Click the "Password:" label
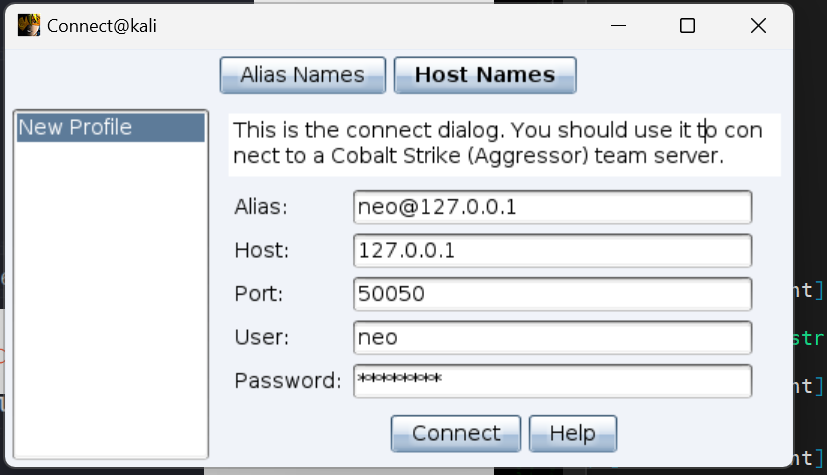The width and height of the screenshot is (827, 475). coord(288,381)
